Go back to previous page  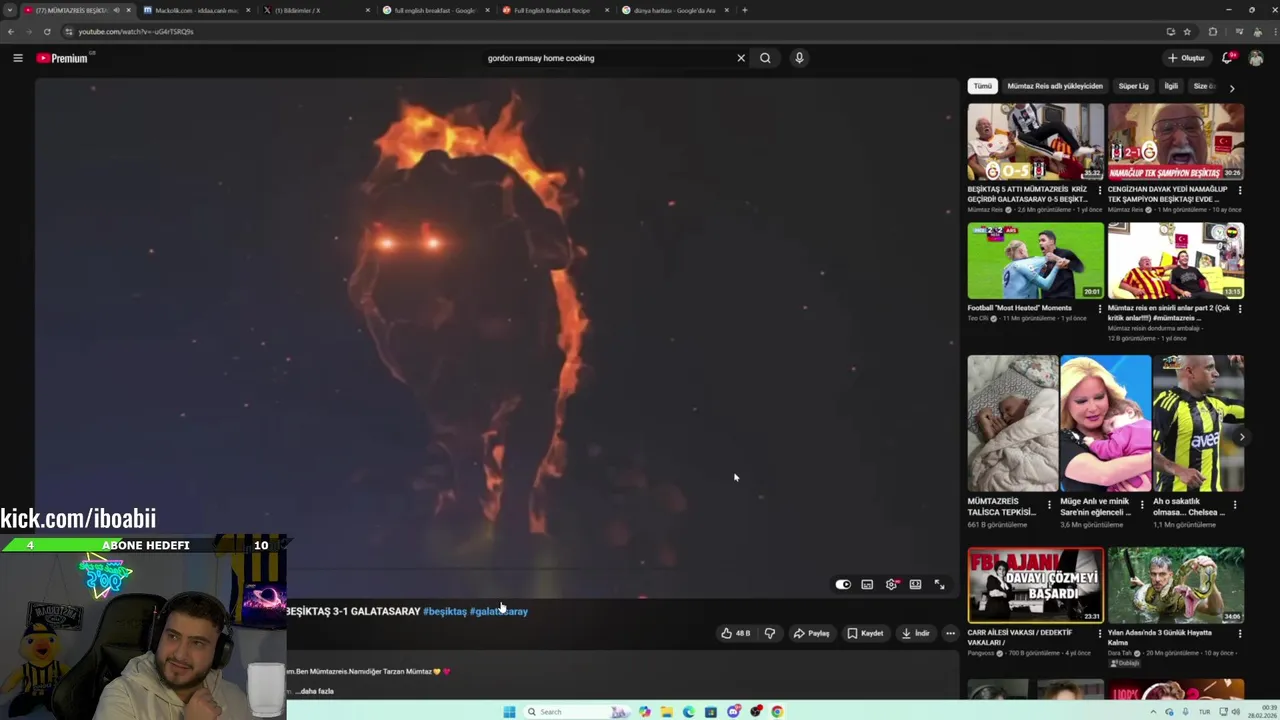[x=11, y=31]
